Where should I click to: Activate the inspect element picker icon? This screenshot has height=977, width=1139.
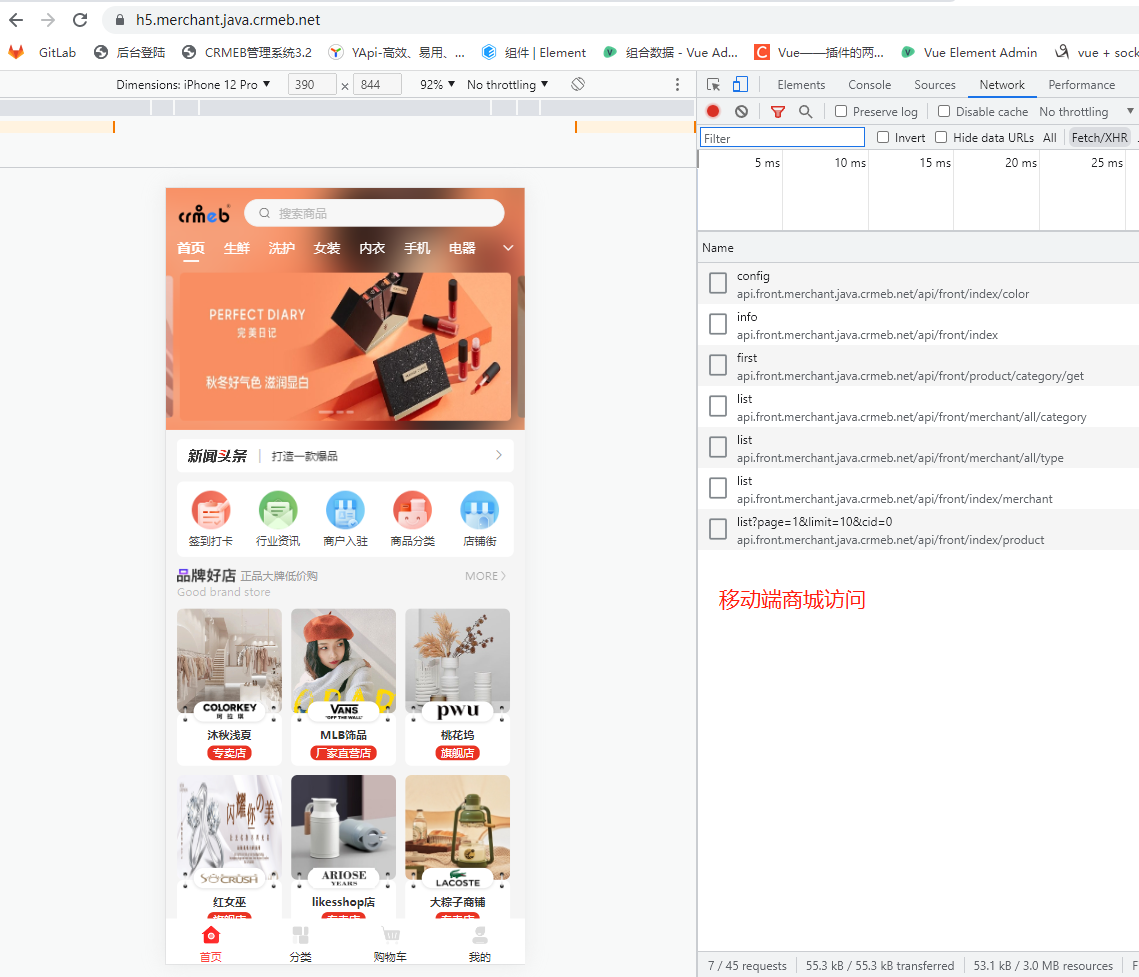click(x=713, y=85)
